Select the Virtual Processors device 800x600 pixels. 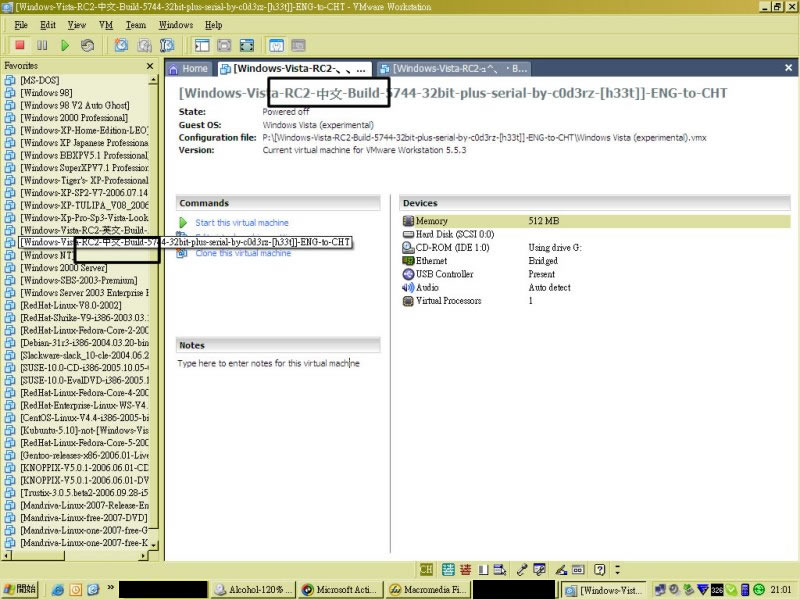click(x=442, y=301)
